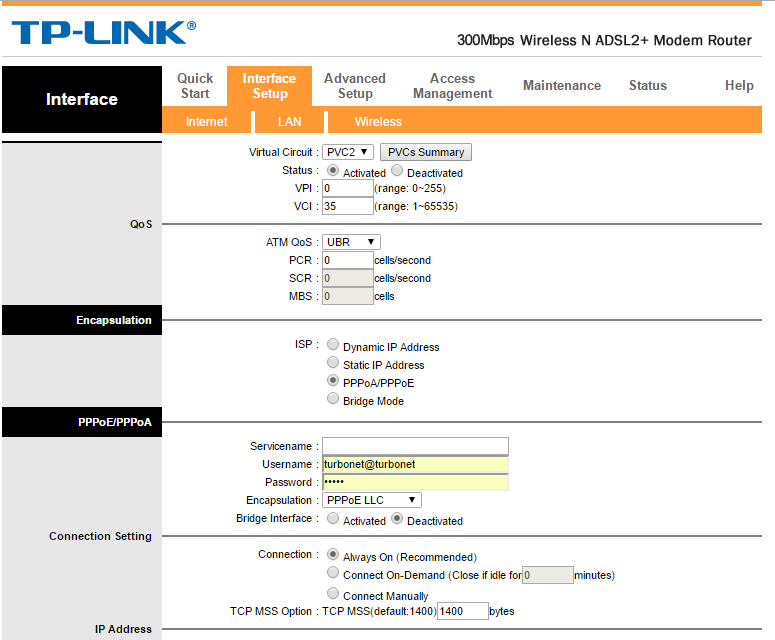Select the LAN sub-tab
The width and height of the screenshot is (775, 640).
point(289,122)
